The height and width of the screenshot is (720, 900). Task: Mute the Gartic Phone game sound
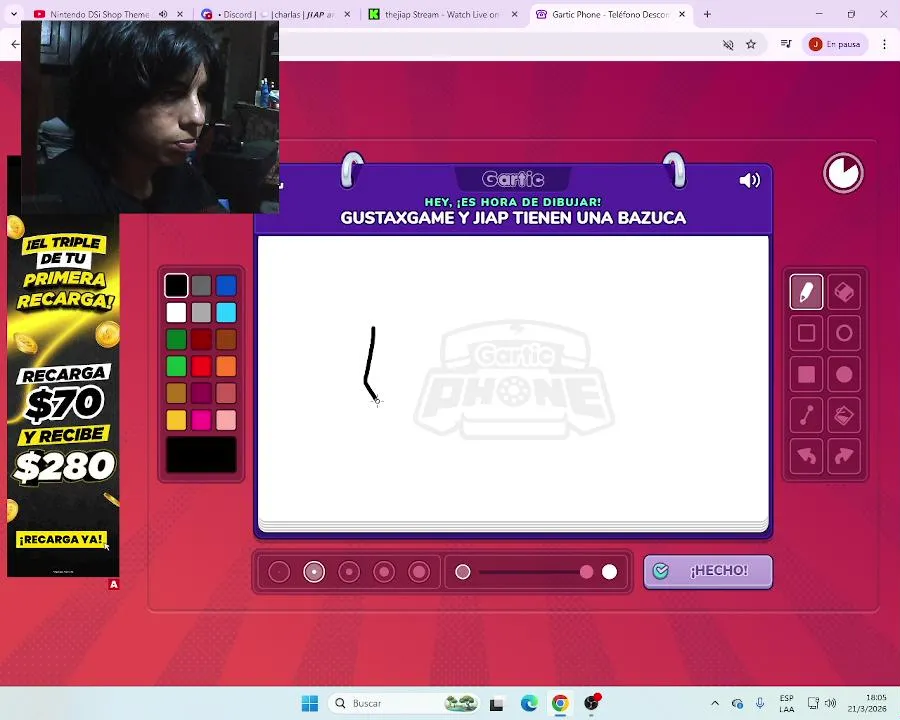[x=750, y=180]
